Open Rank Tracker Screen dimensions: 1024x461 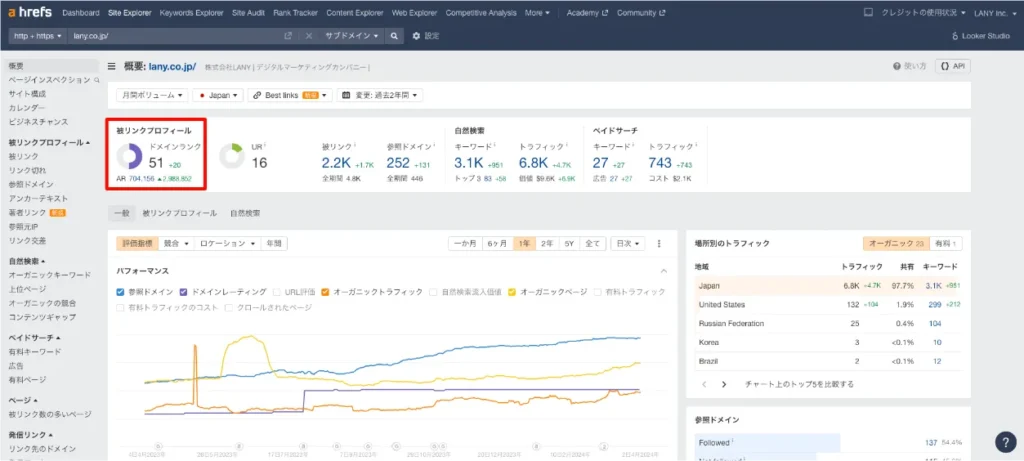[x=295, y=12]
